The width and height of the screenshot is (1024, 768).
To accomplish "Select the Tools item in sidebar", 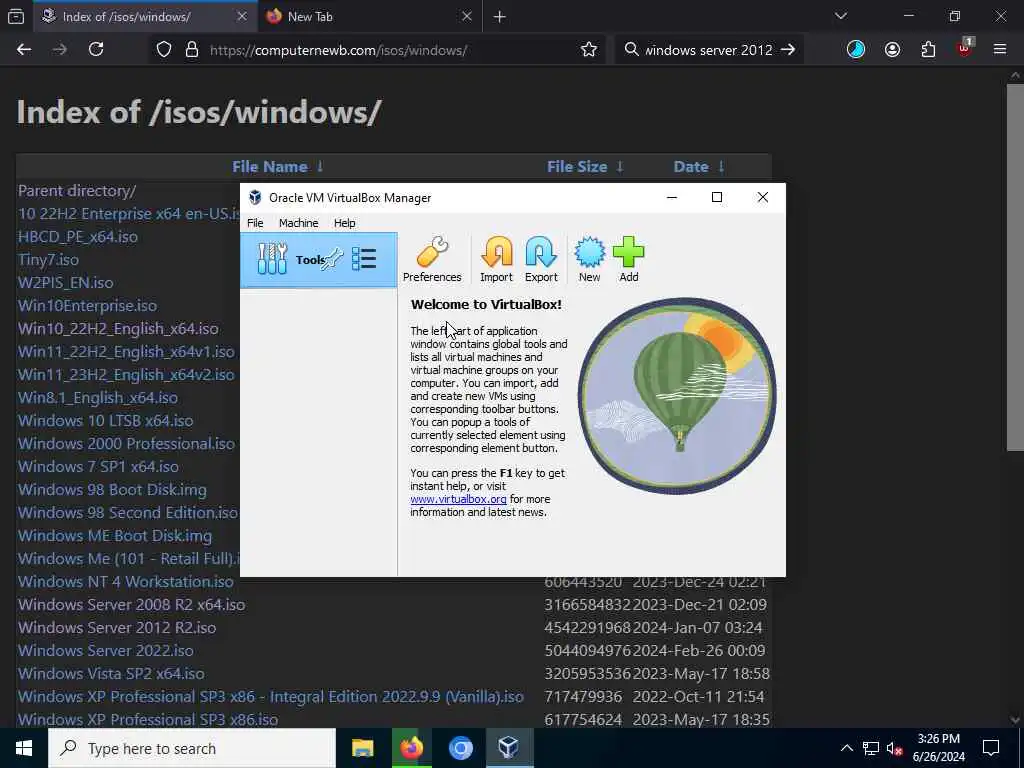I will pos(319,259).
